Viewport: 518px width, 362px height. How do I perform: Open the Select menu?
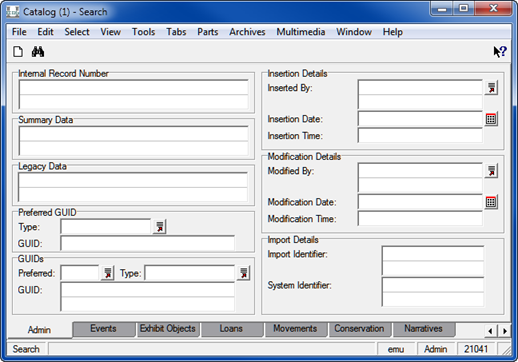(x=77, y=32)
